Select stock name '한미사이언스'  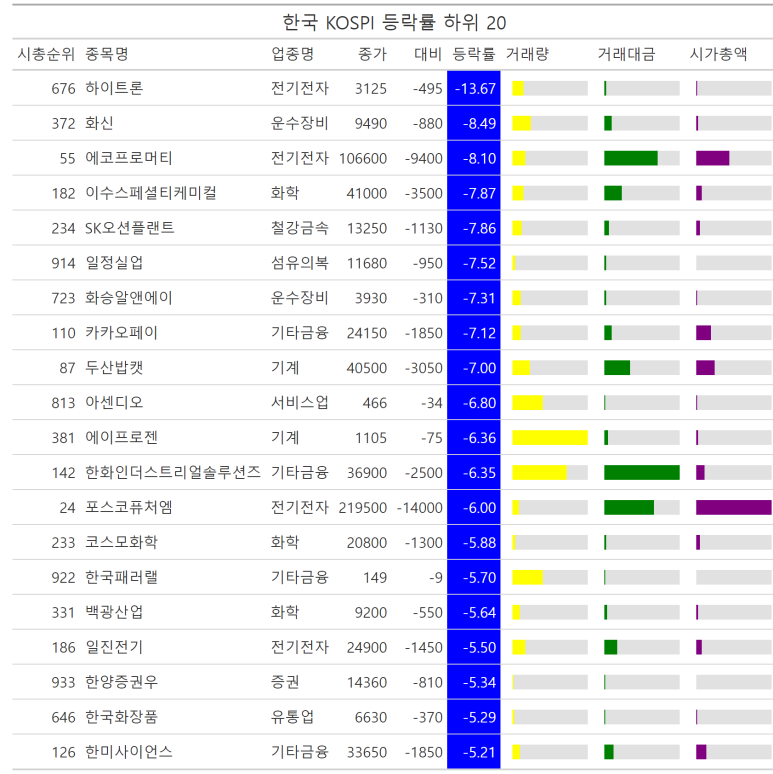pos(129,752)
